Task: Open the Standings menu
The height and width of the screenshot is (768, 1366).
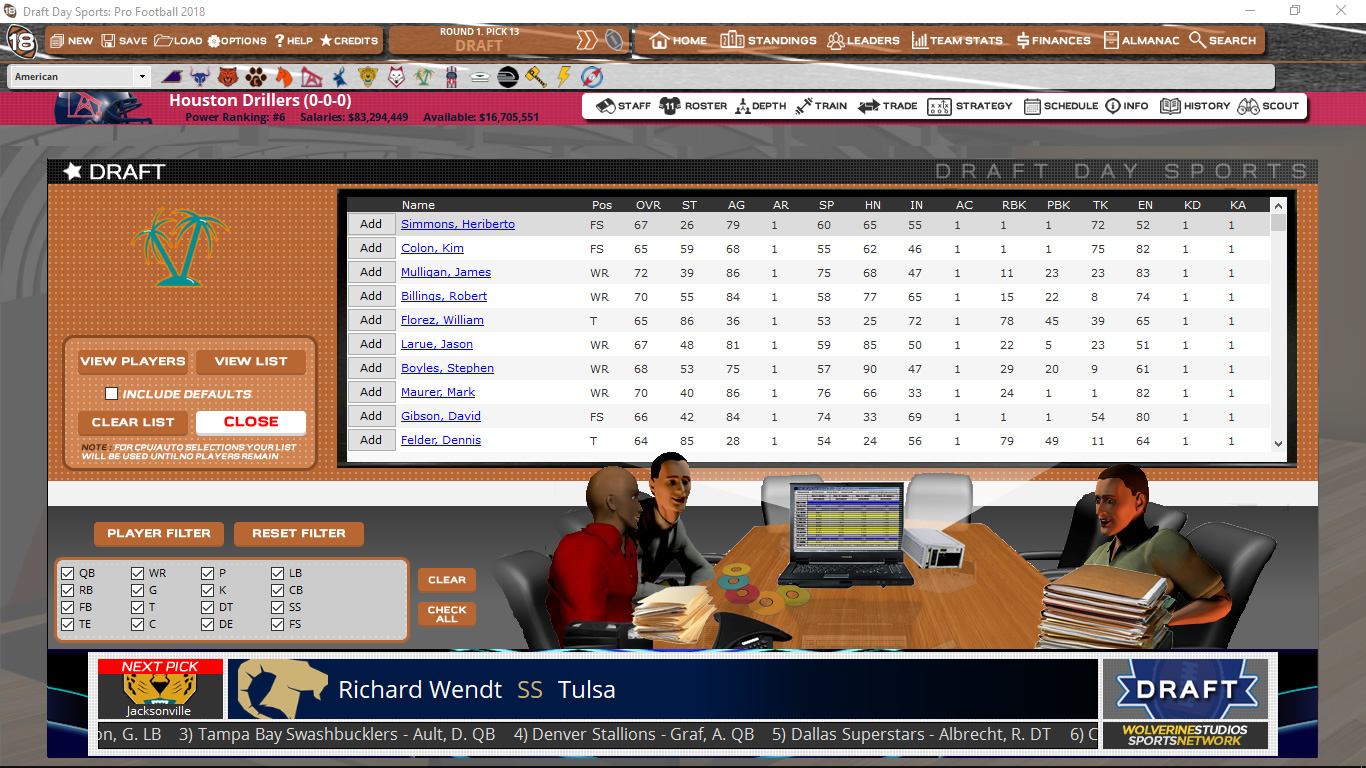Action: pos(768,41)
